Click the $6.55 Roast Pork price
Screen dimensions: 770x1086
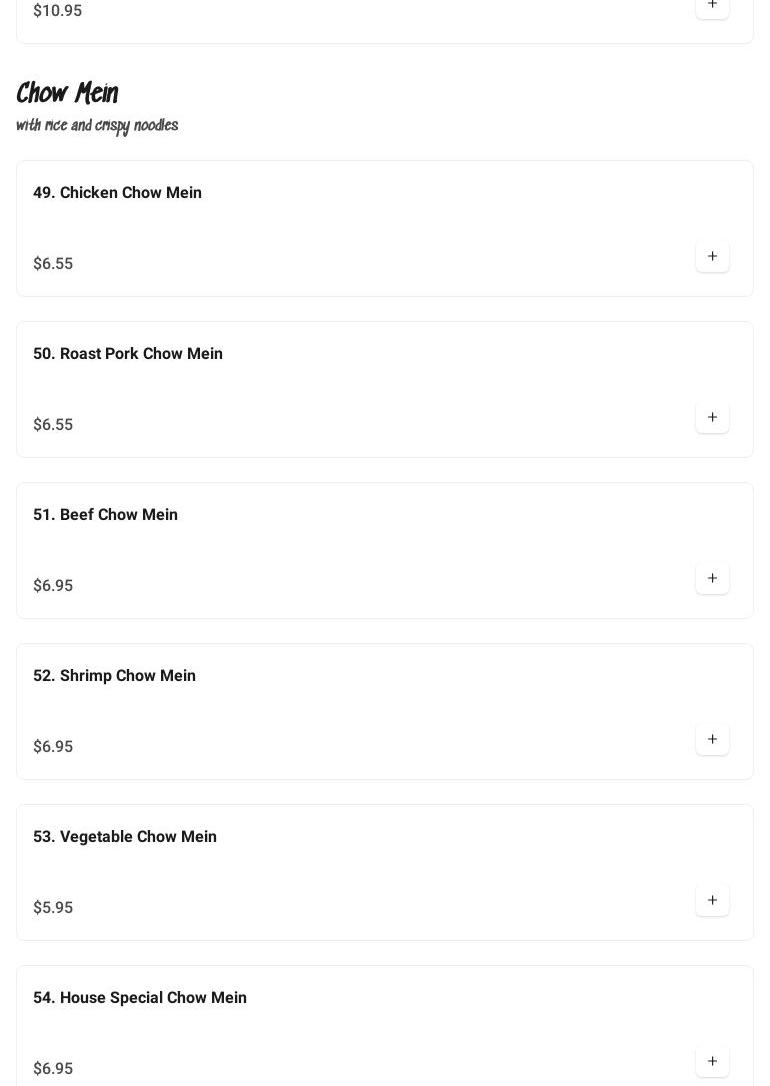click(x=53, y=425)
